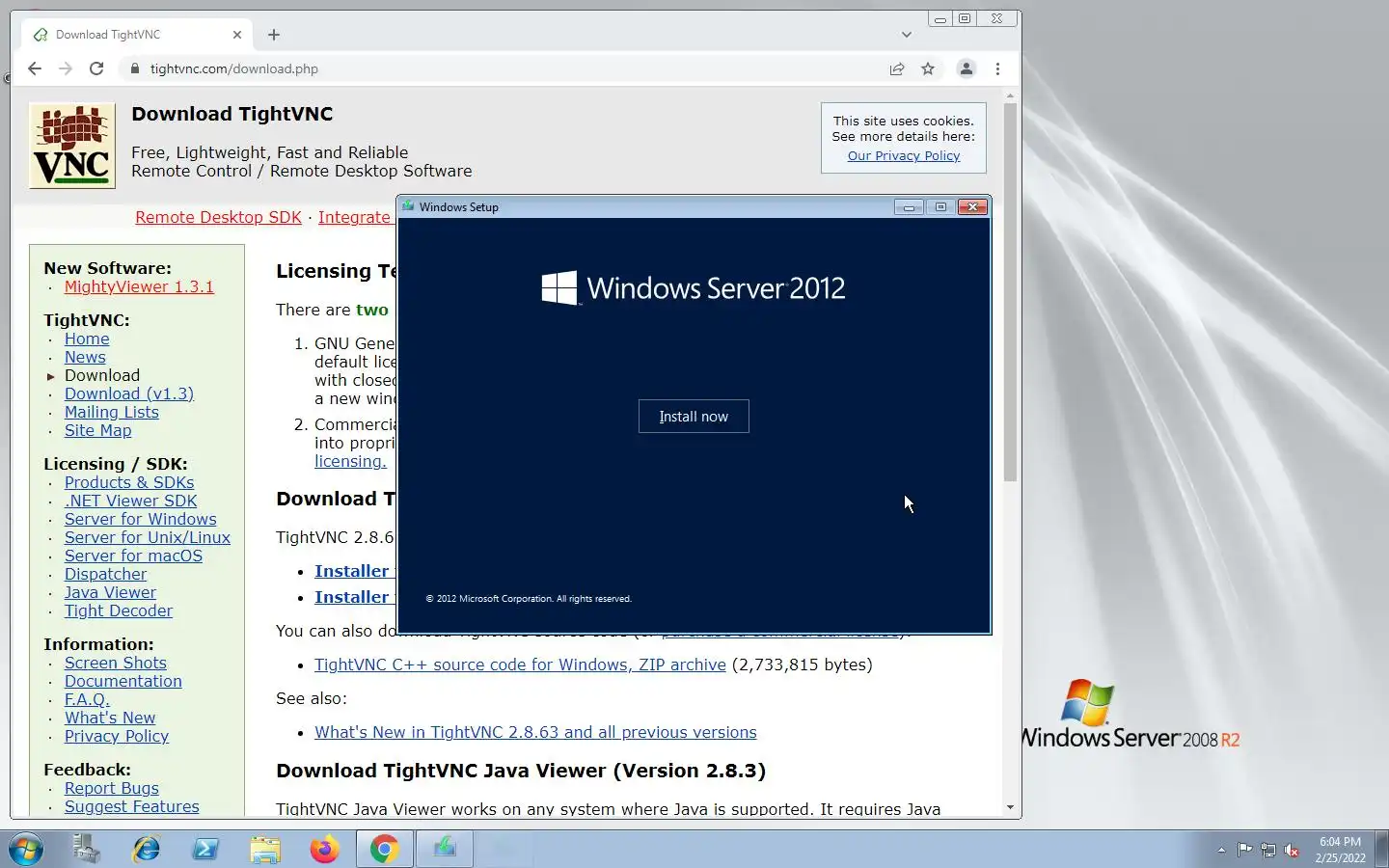Share this page via address bar icon

point(897,68)
